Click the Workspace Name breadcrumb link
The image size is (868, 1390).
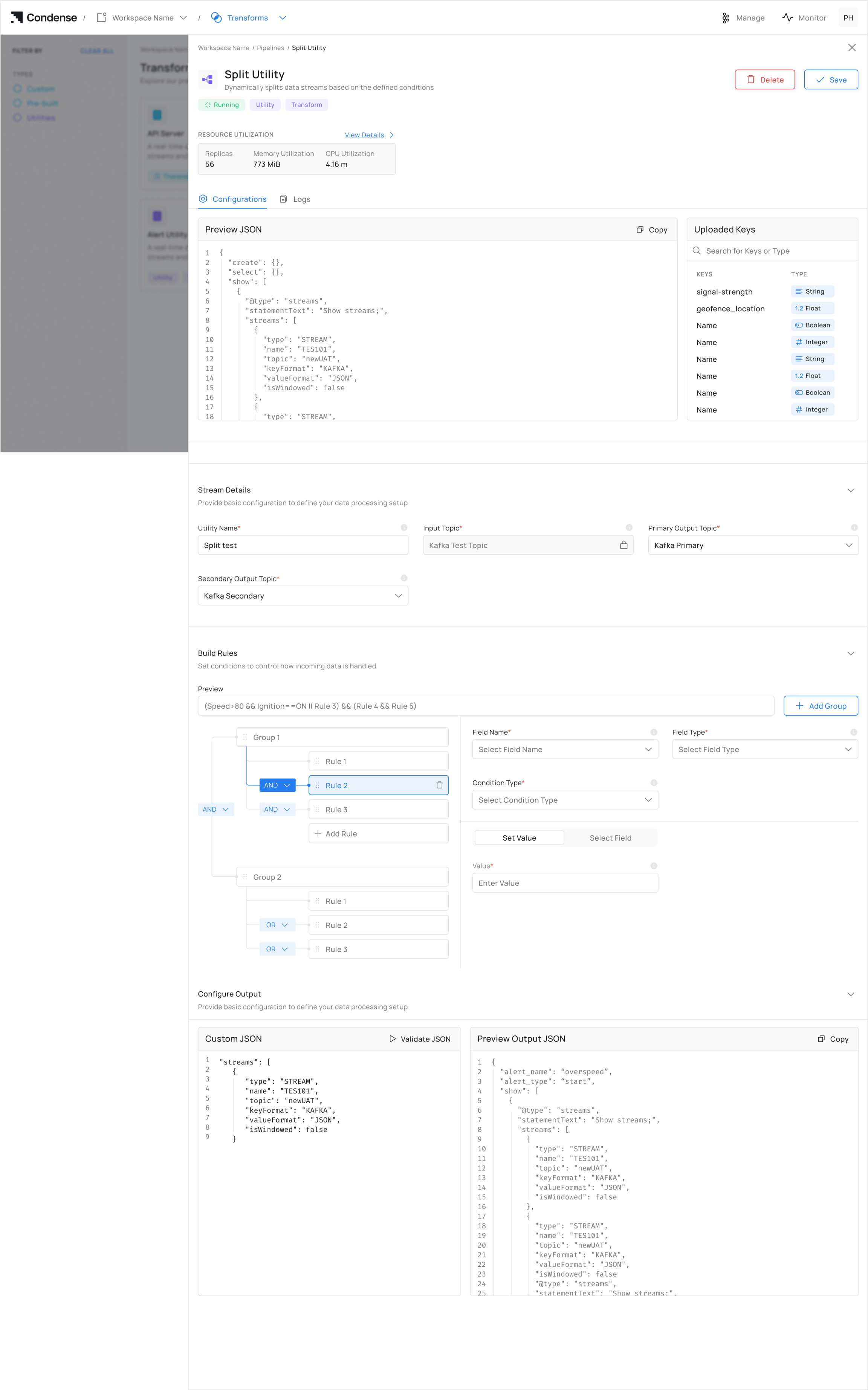click(223, 48)
